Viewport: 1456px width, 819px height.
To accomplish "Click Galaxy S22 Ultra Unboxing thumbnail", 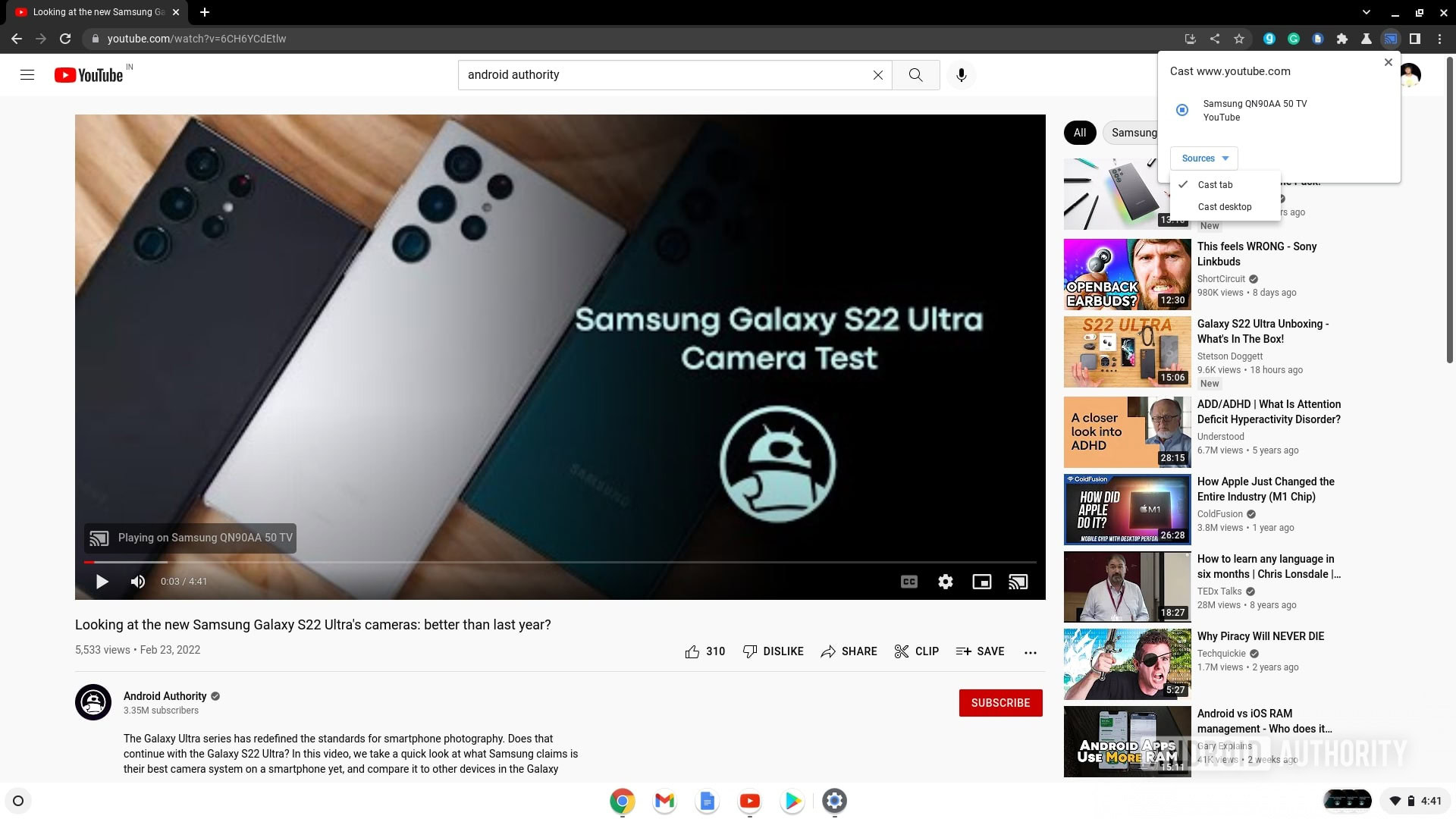I will click(1126, 351).
